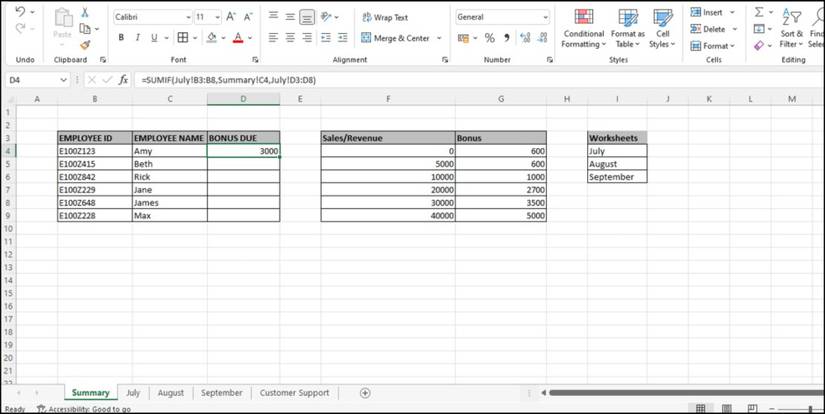
Task: Open Format as Table menu
Action: pyautogui.click(x=628, y=28)
